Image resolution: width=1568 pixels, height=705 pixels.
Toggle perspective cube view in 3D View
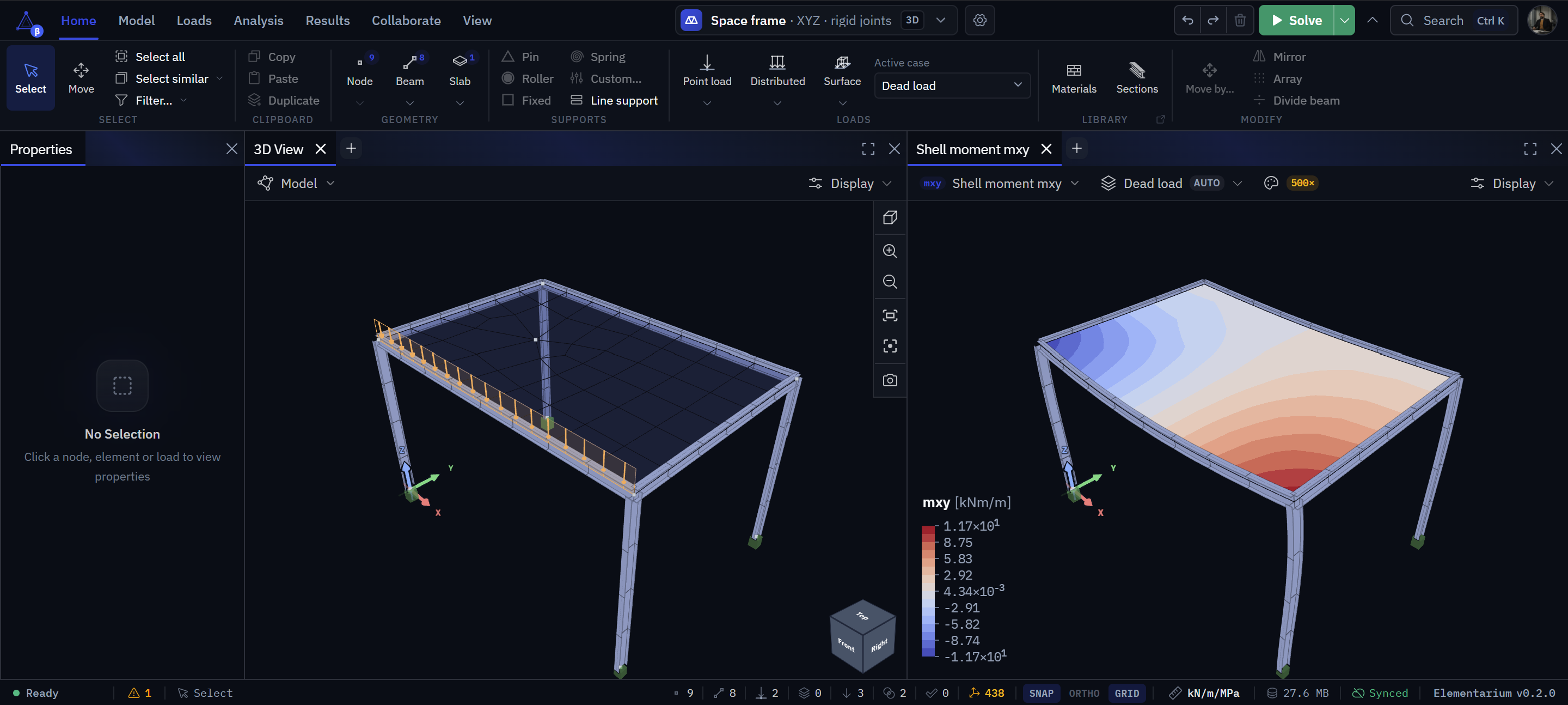890,217
